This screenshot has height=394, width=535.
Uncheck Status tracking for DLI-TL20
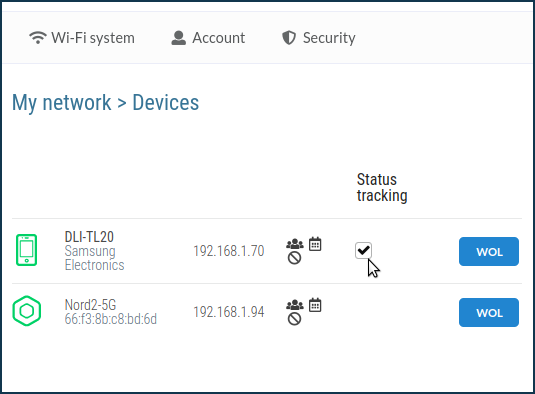click(x=363, y=250)
